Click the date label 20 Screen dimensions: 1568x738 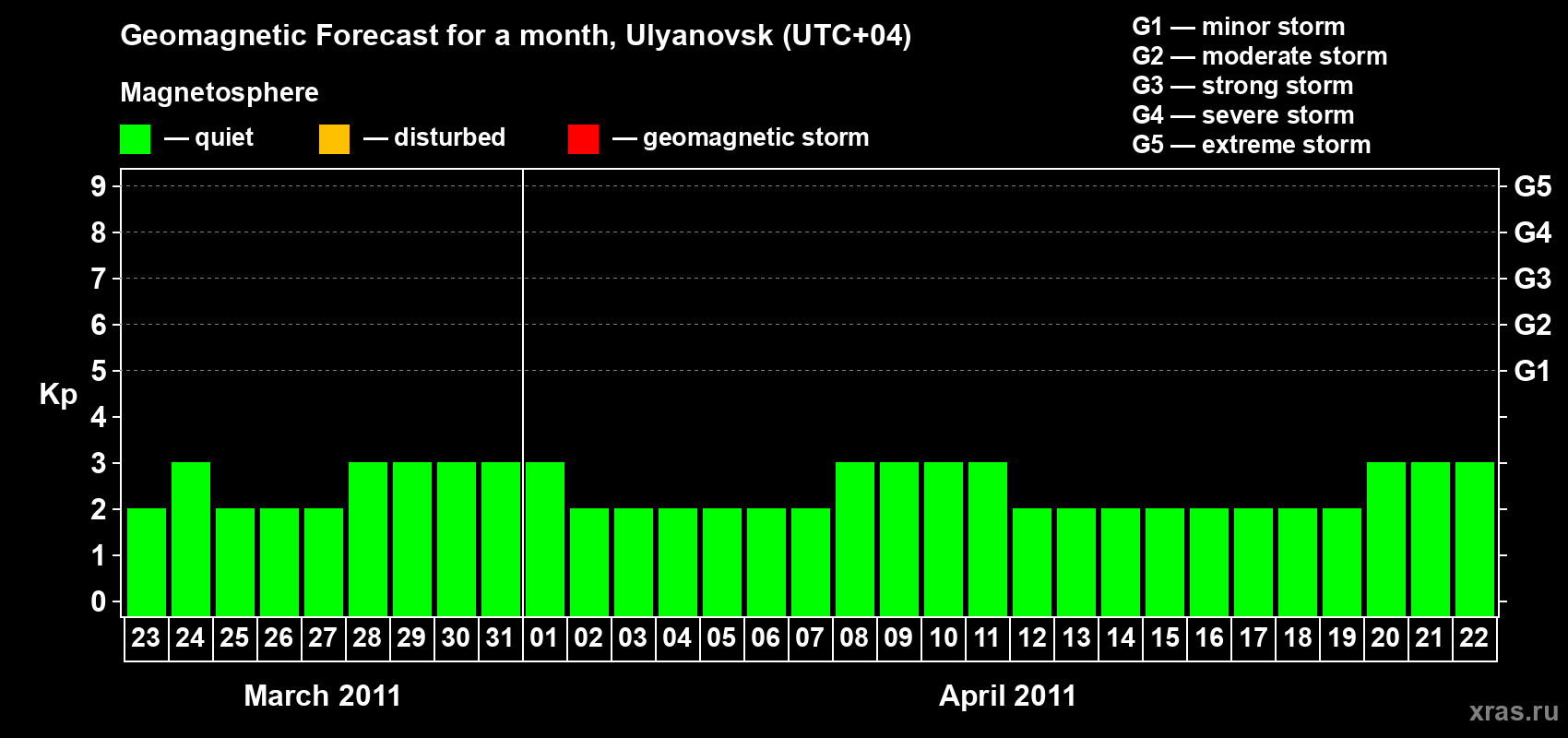point(1385,637)
